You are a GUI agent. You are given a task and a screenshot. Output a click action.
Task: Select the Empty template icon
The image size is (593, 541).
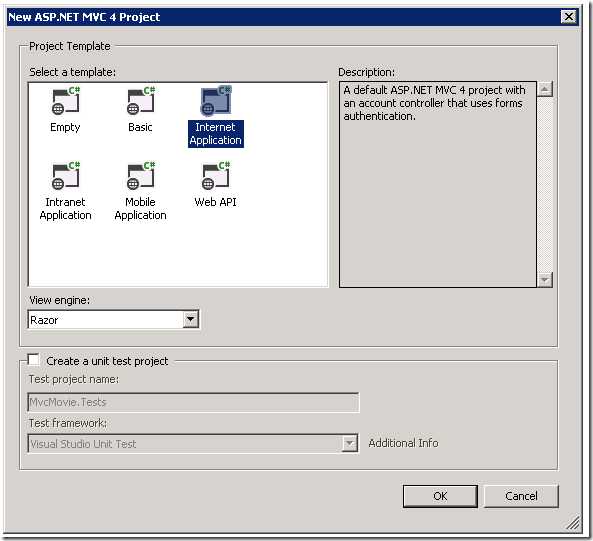point(65,100)
